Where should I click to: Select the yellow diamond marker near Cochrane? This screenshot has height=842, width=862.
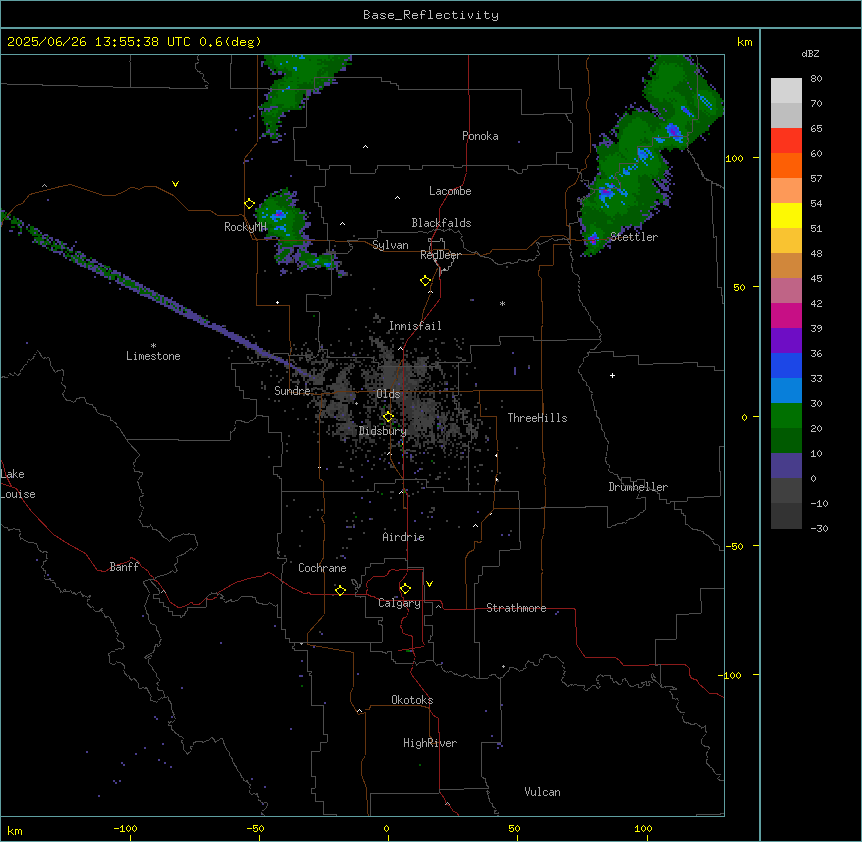point(340,590)
